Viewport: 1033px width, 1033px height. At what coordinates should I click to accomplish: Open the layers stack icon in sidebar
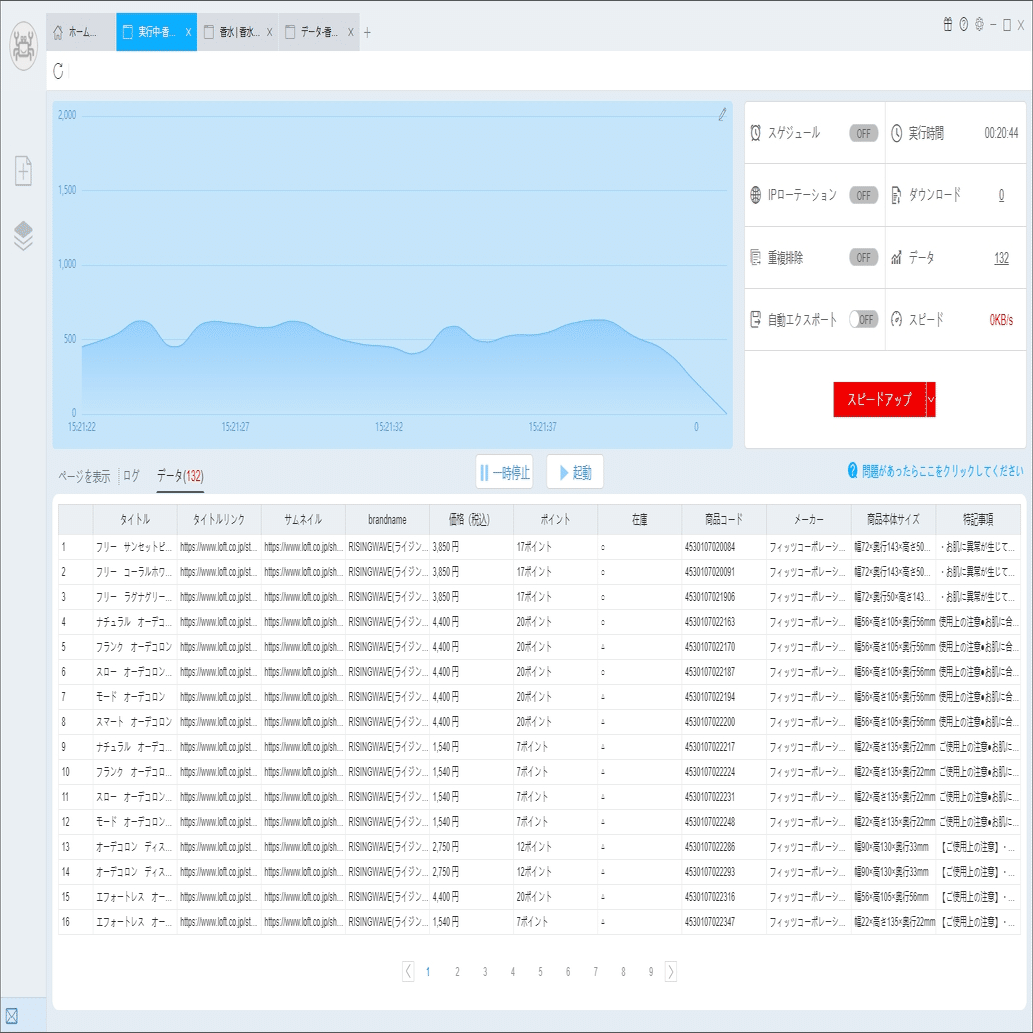[x=23, y=235]
